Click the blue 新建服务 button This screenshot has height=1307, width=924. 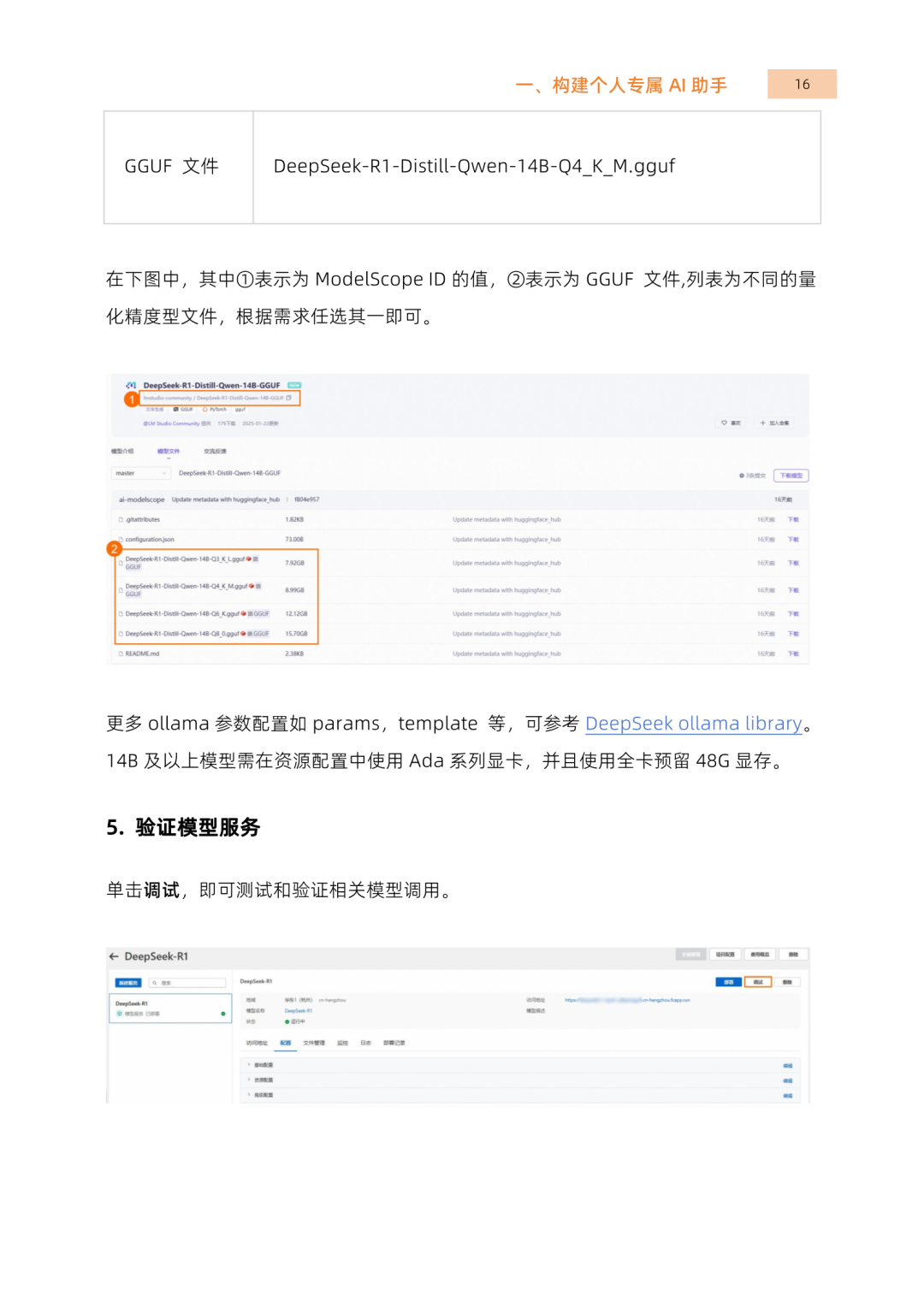(x=128, y=983)
